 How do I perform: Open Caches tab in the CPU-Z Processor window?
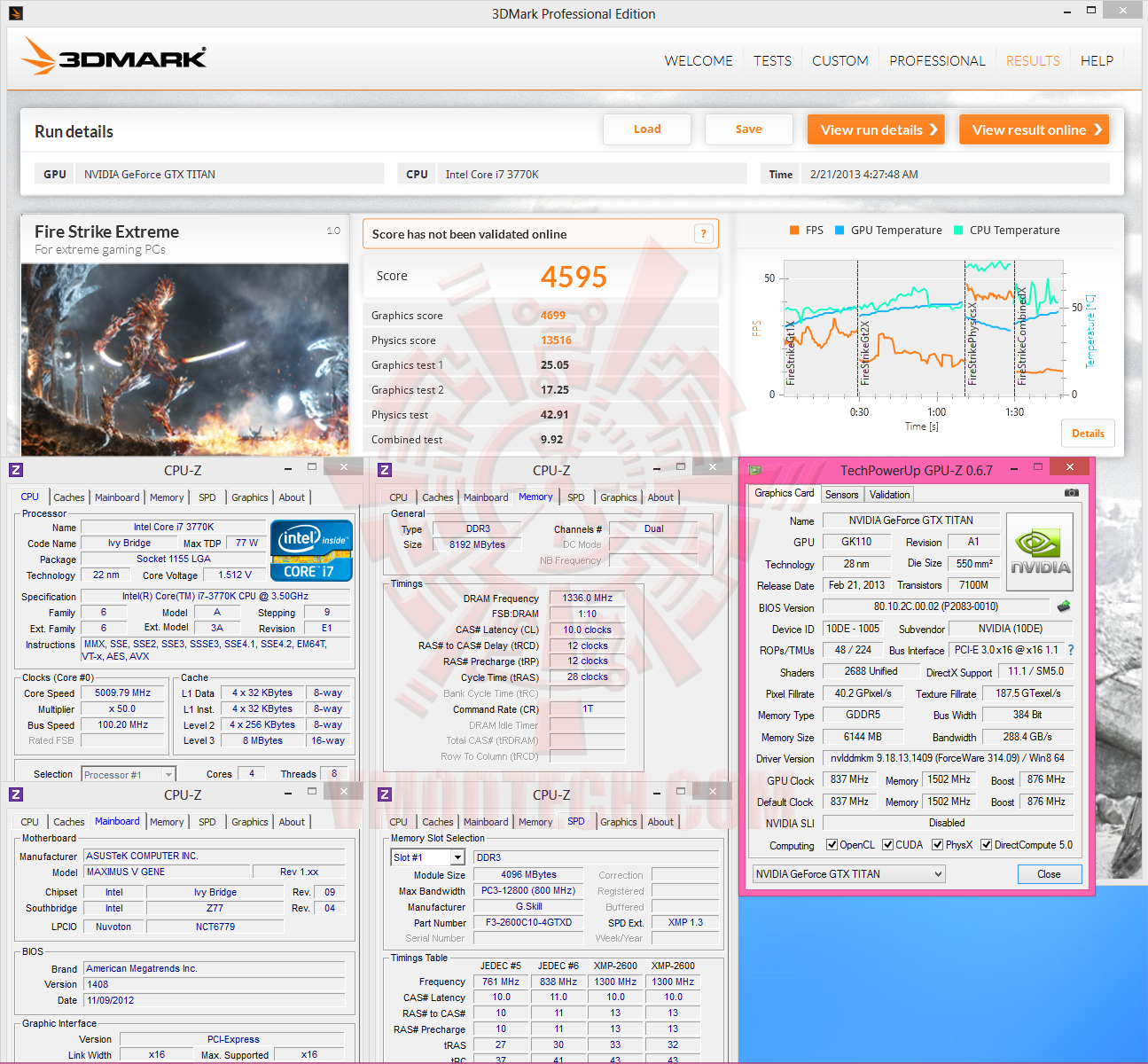[x=69, y=497]
